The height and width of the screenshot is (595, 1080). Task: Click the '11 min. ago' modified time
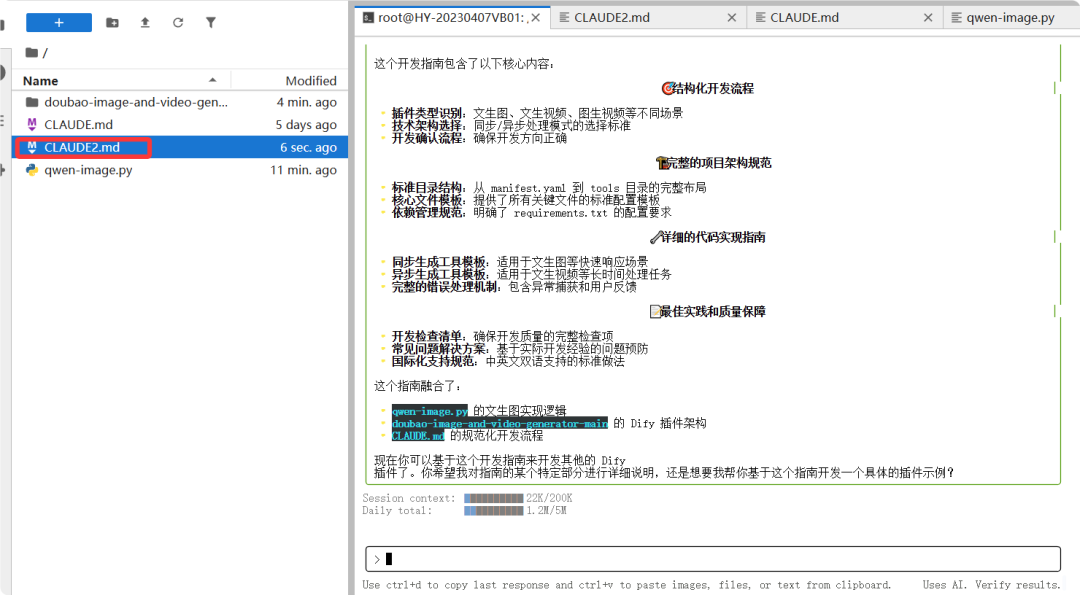(303, 170)
